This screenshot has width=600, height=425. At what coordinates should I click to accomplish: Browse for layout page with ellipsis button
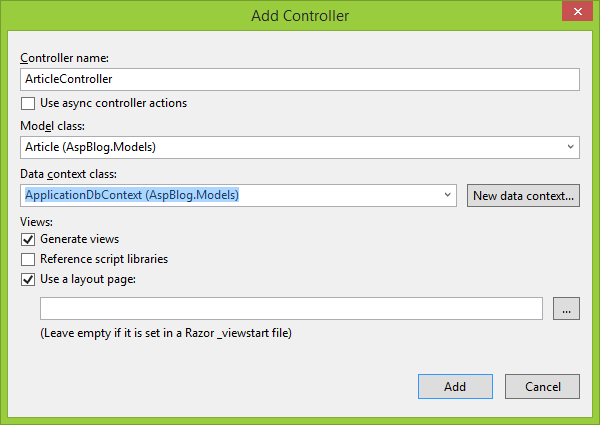click(x=566, y=309)
